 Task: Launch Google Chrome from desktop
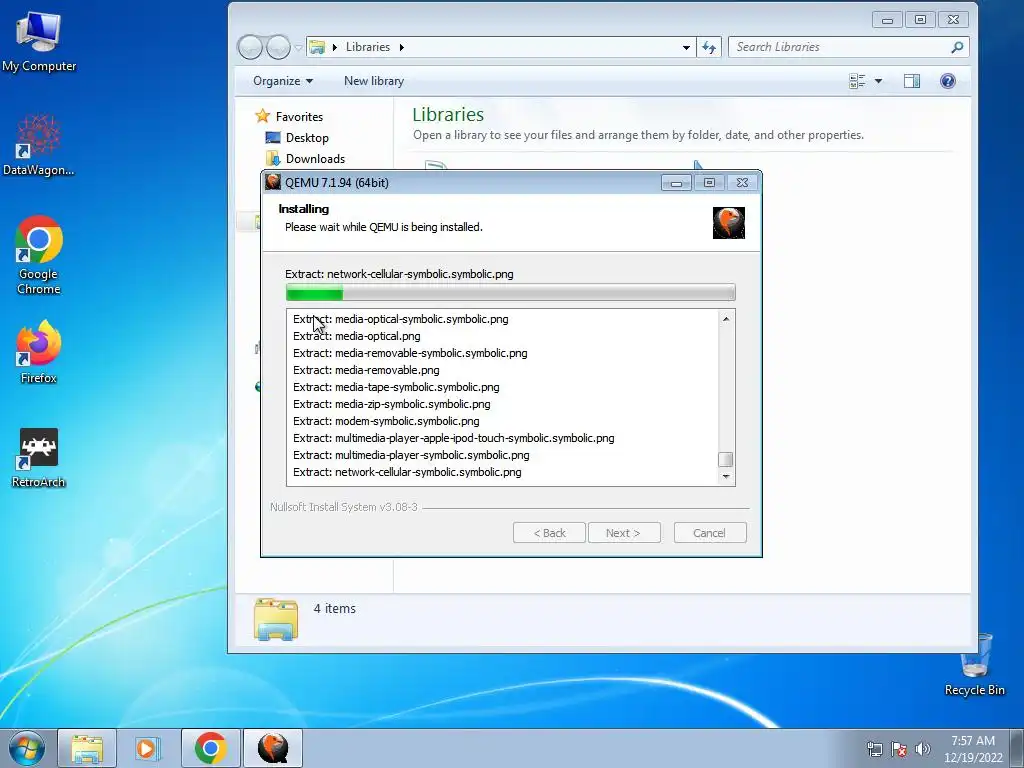pyautogui.click(x=39, y=255)
